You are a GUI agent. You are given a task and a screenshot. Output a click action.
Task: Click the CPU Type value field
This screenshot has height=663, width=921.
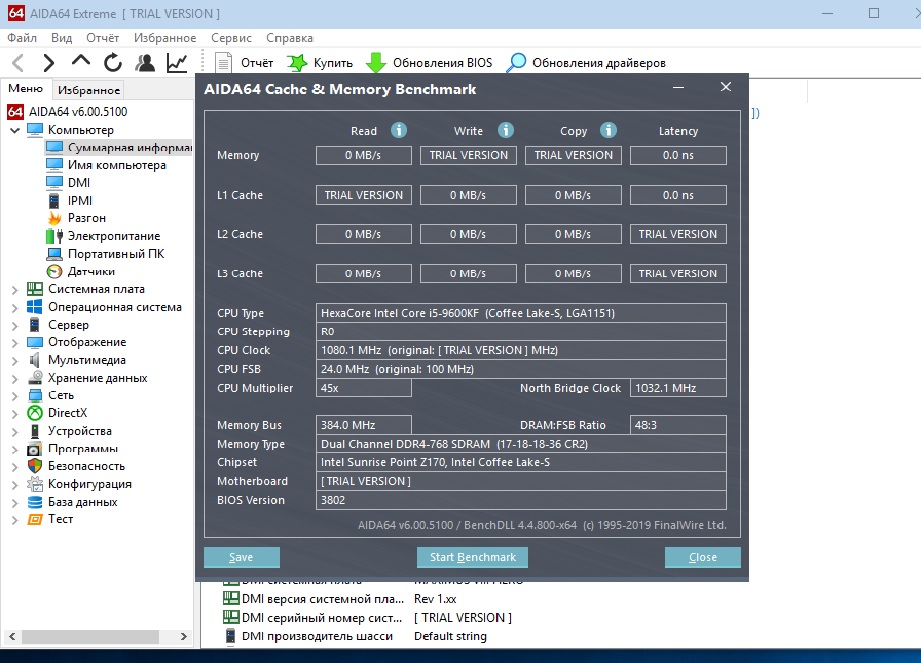click(521, 313)
